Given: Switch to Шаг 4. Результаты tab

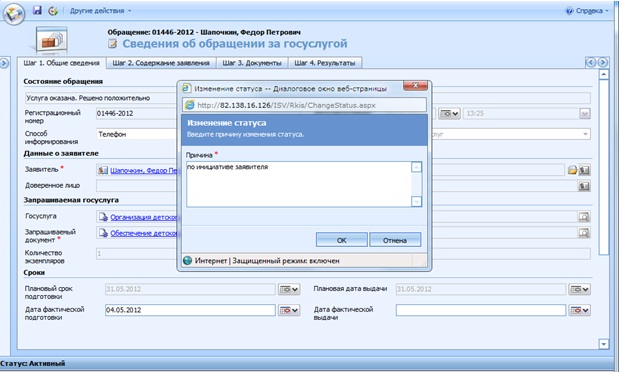Looking at the screenshot, I should click(x=325, y=63).
